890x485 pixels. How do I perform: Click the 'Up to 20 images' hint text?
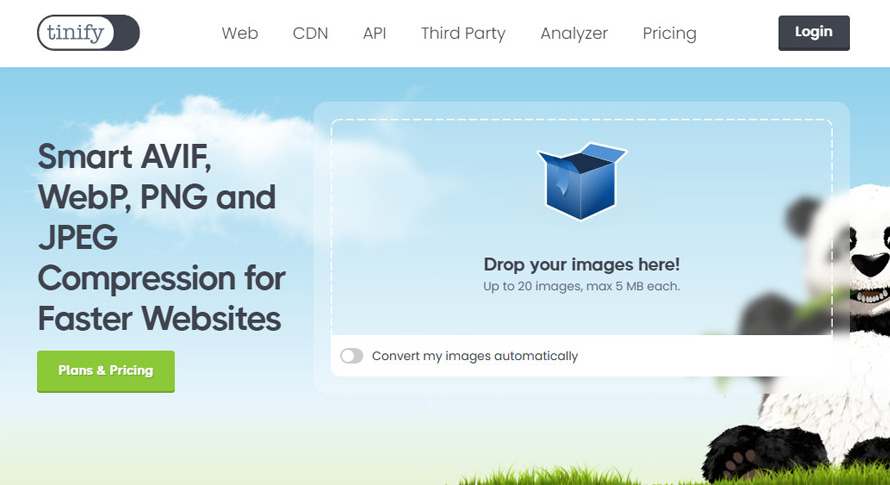point(581,287)
